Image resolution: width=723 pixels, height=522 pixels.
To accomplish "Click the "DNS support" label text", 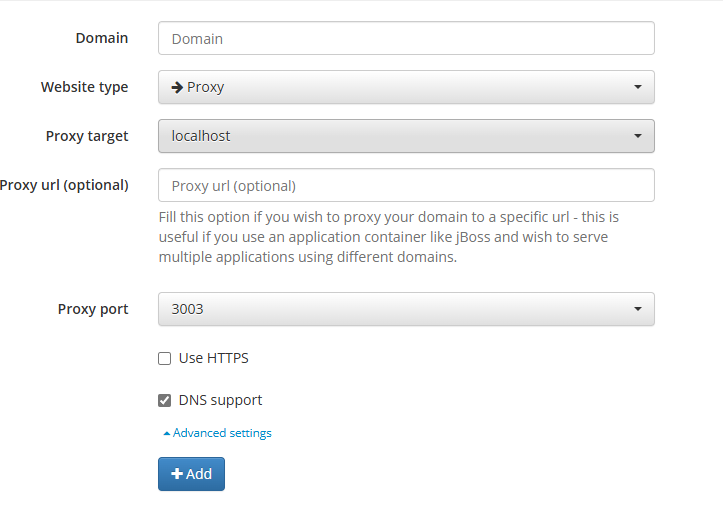I will click(x=220, y=400).
